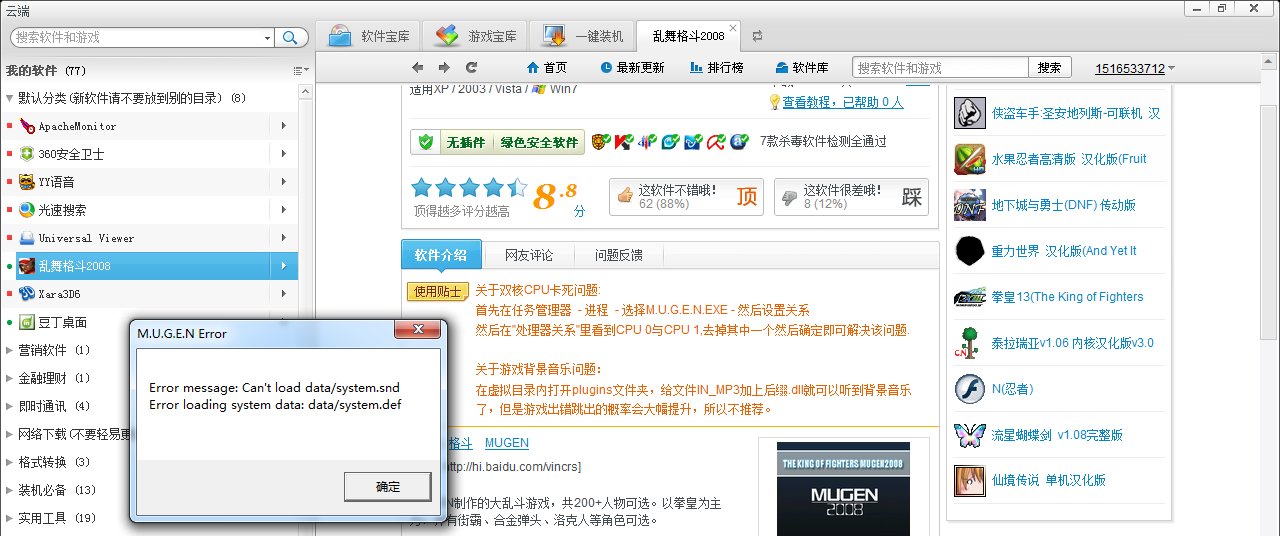Click the 搜索 button
Image resolution: width=1280 pixels, height=536 pixels.
(1049, 68)
